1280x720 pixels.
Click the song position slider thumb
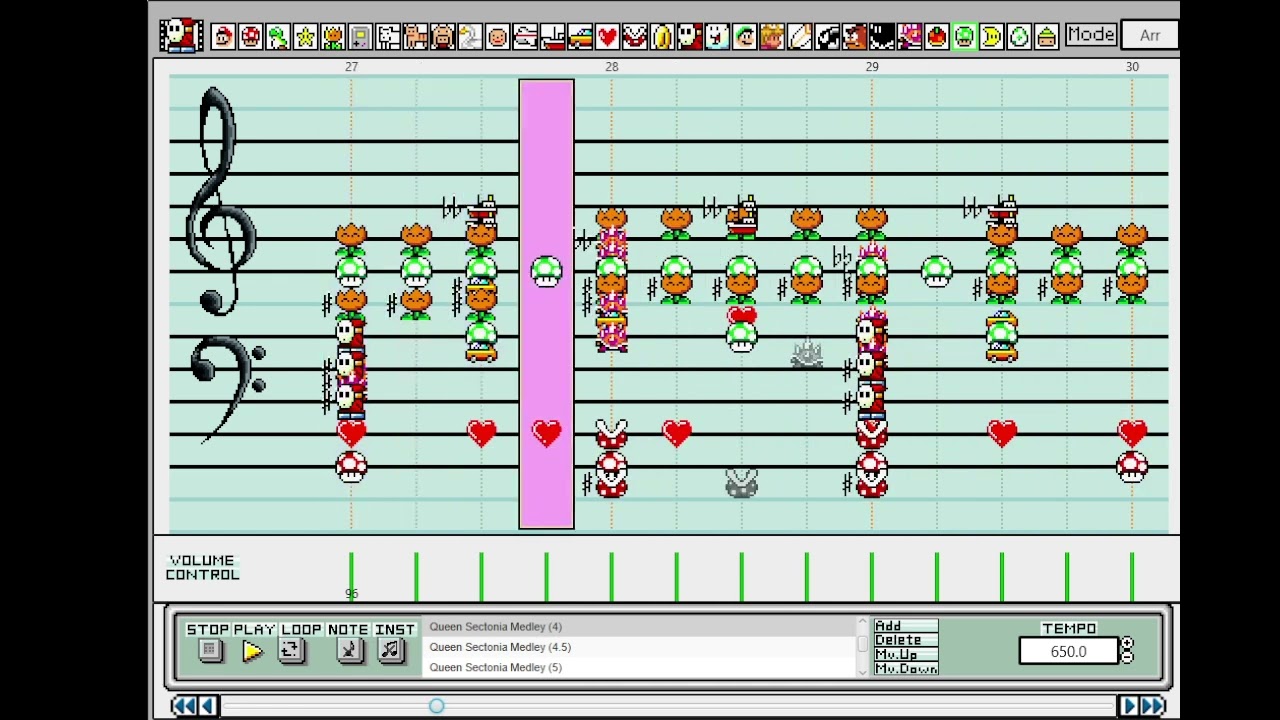pyautogui.click(x=437, y=706)
